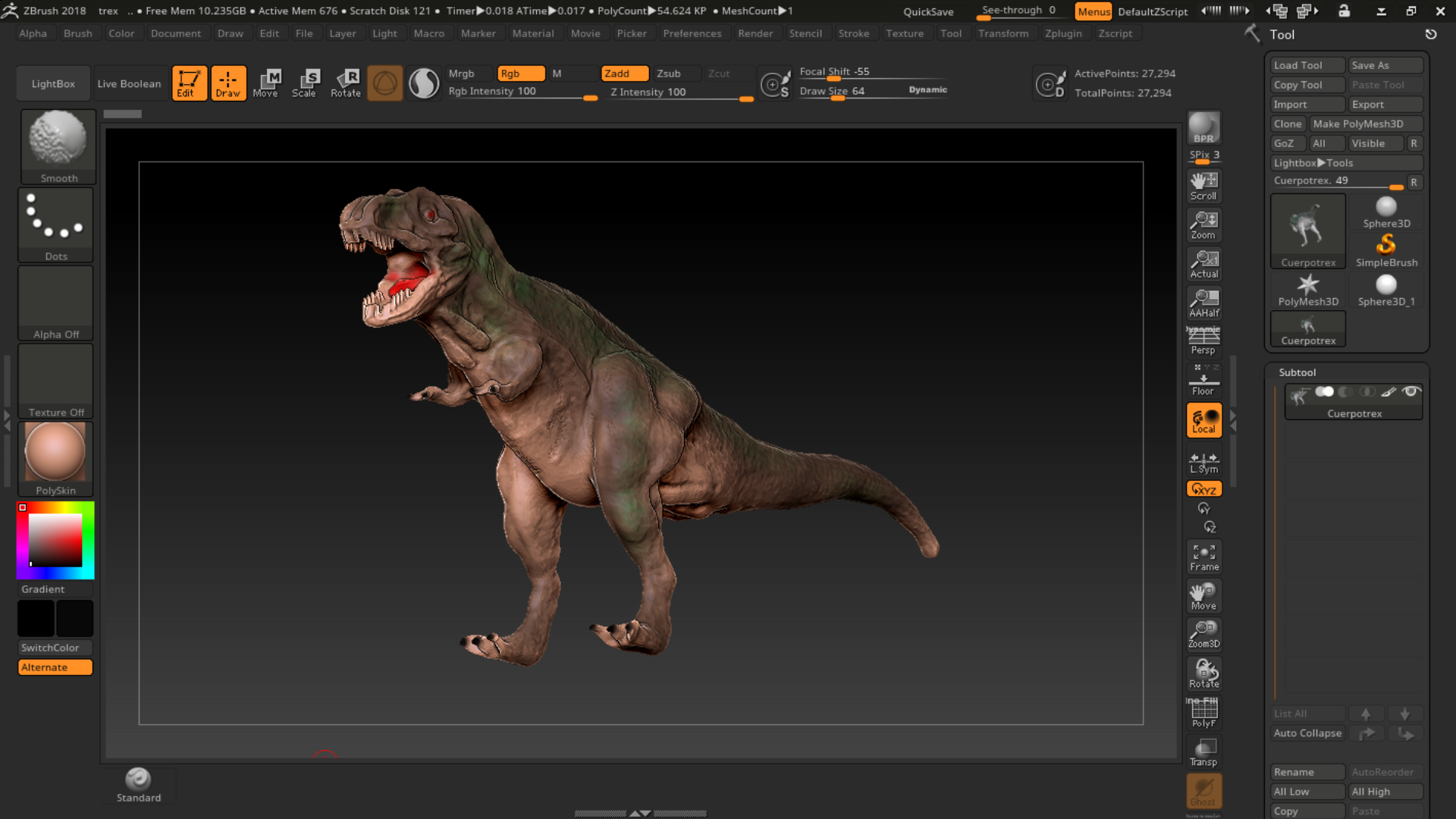
Task: Toggle the Local transformation mode
Action: [1204, 420]
